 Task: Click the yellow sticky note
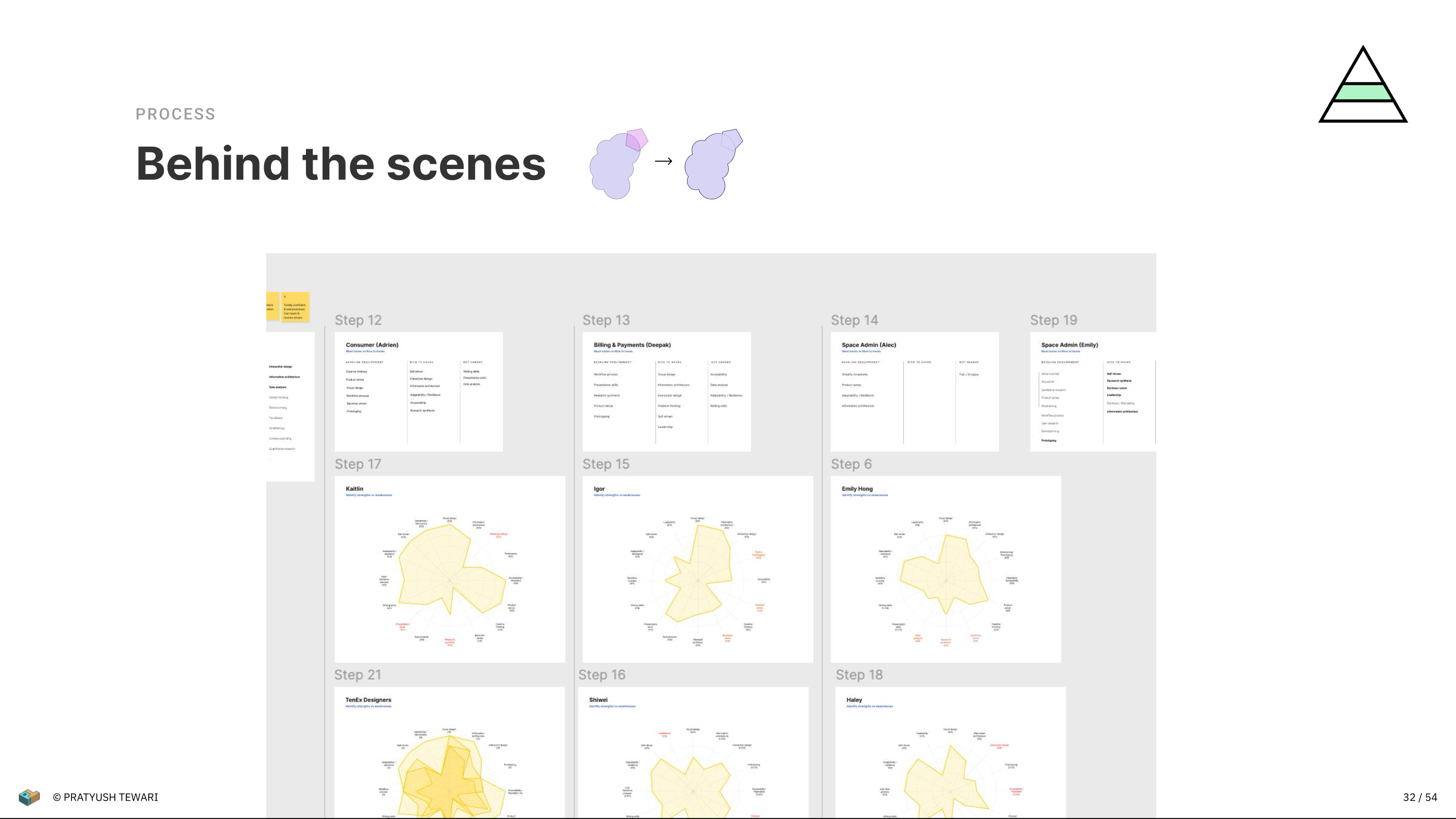(295, 307)
